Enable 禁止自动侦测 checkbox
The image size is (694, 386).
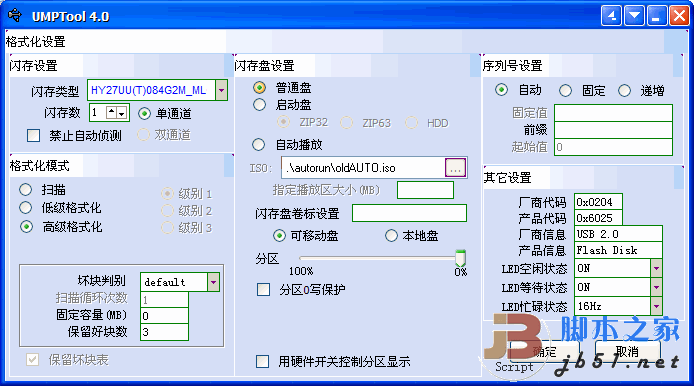[x=34, y=135]
